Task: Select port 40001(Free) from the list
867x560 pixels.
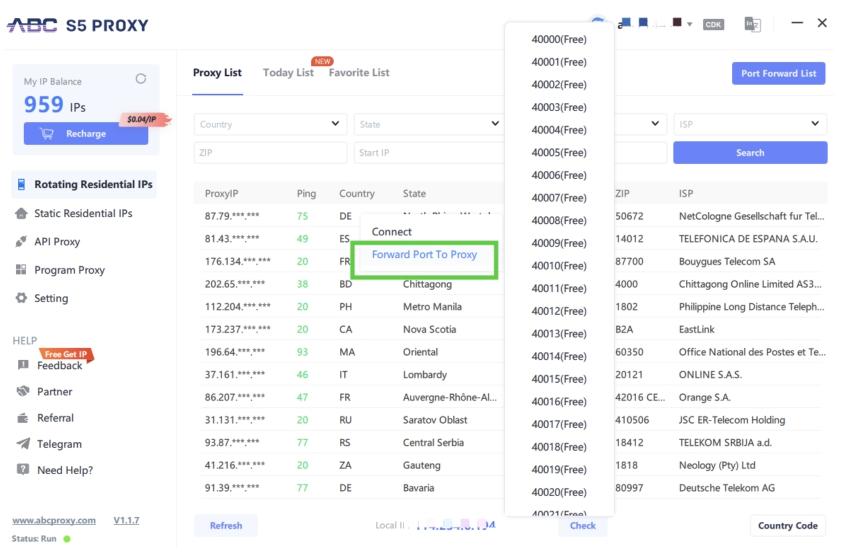Action: point(559,62)
